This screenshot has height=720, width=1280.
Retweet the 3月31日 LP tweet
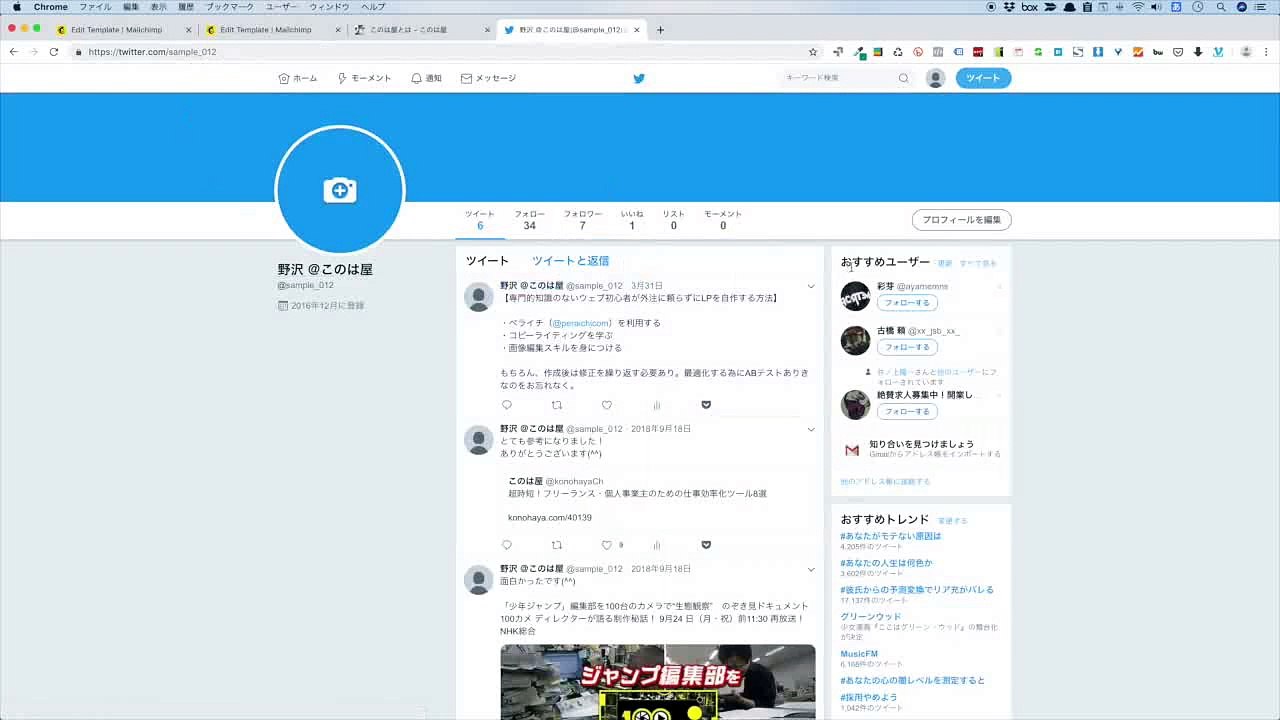coord(557,405)
